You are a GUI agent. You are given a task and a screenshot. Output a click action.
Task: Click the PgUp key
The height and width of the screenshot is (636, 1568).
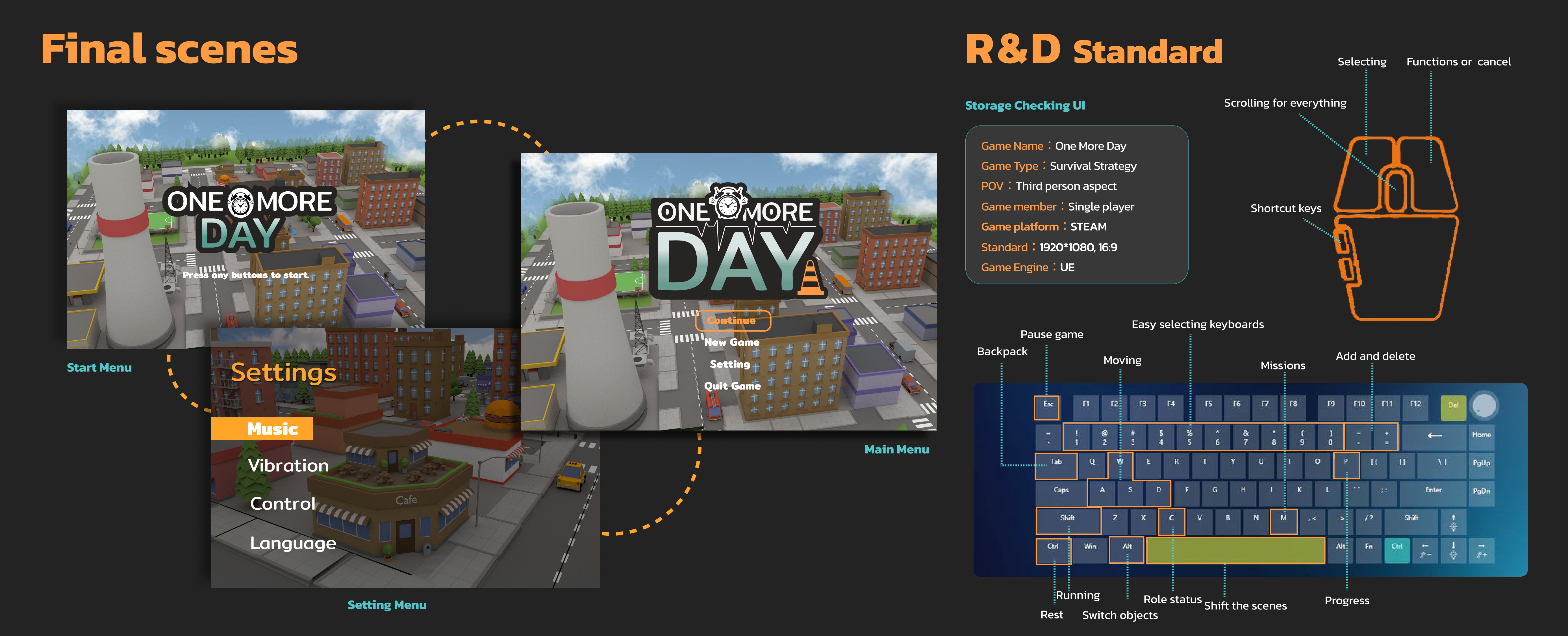[x=1481, y=466]
